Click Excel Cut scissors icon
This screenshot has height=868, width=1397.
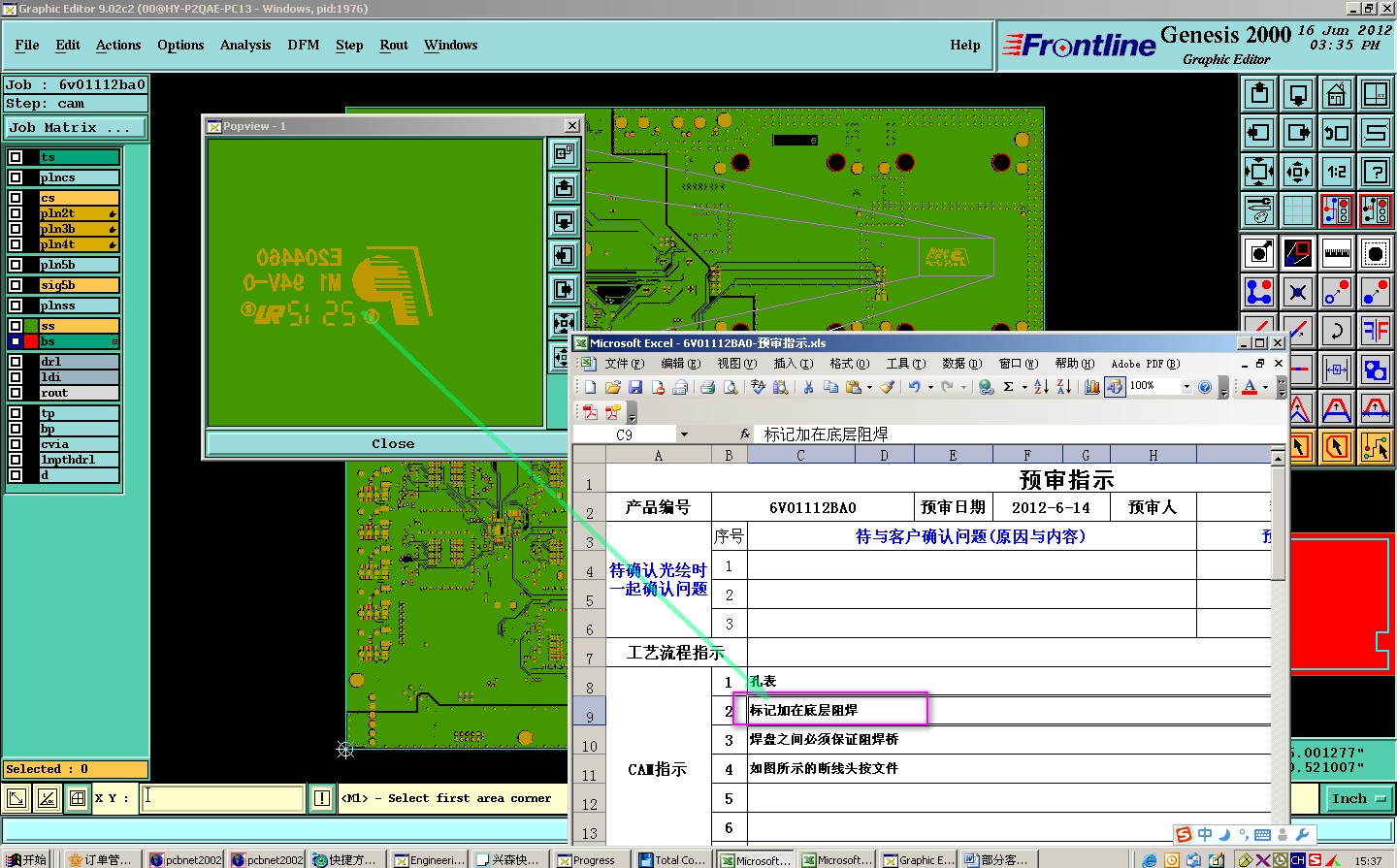coord(807,387)
